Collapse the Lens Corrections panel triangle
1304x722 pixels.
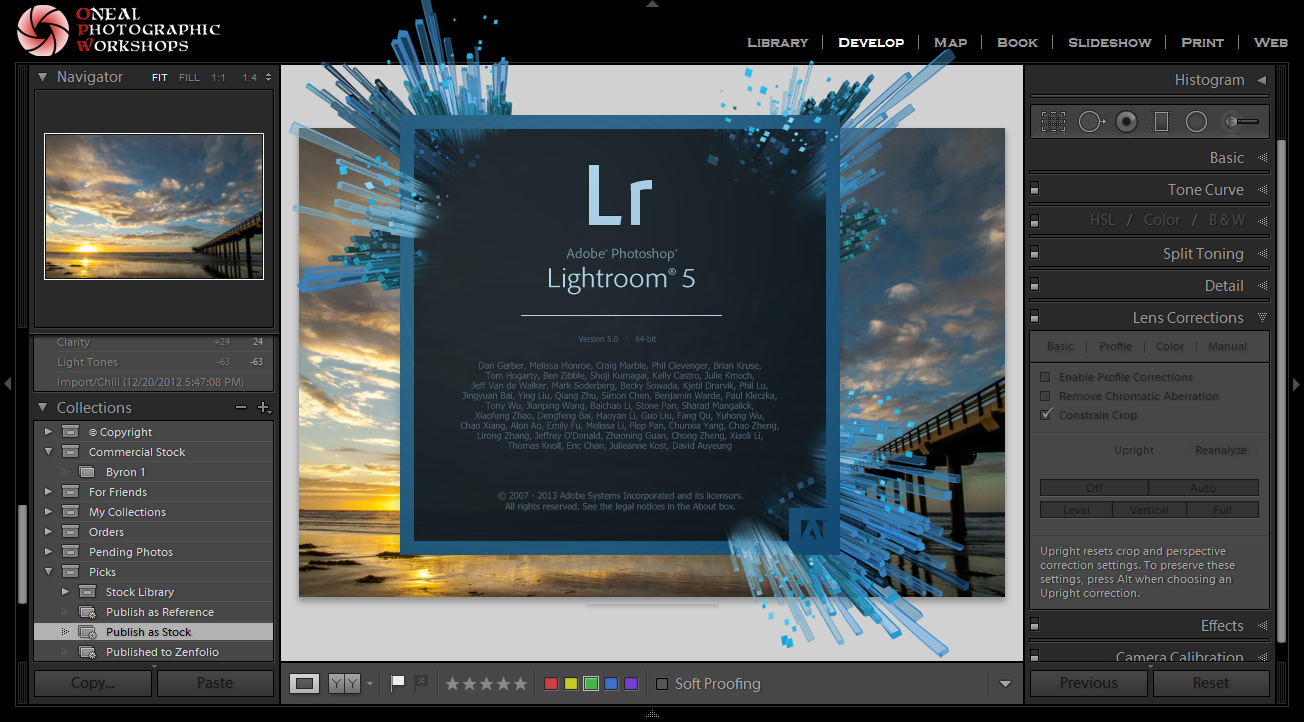(1262, 317)
